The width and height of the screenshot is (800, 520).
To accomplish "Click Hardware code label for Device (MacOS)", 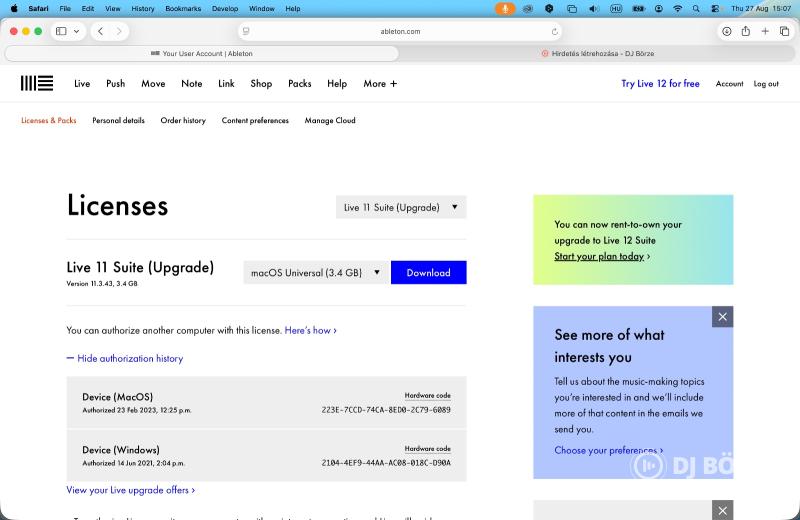I will (x=428, y=395).
